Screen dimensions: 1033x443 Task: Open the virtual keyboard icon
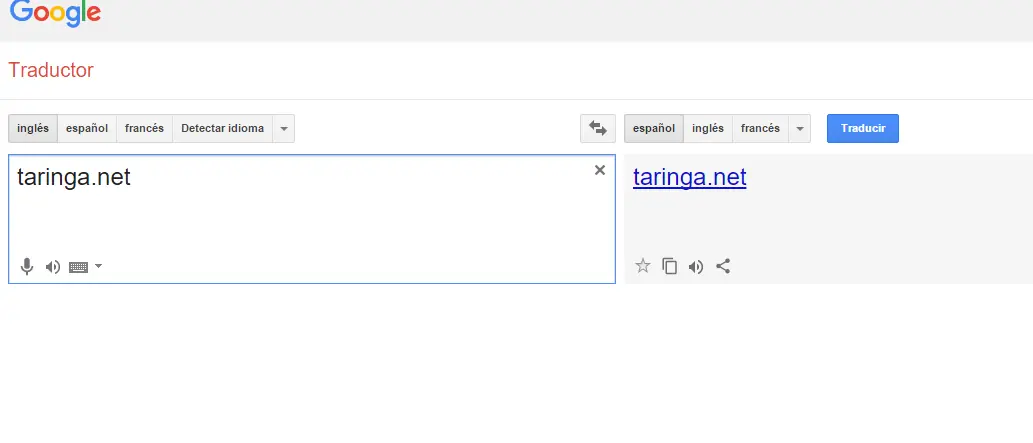click(79, 267)
